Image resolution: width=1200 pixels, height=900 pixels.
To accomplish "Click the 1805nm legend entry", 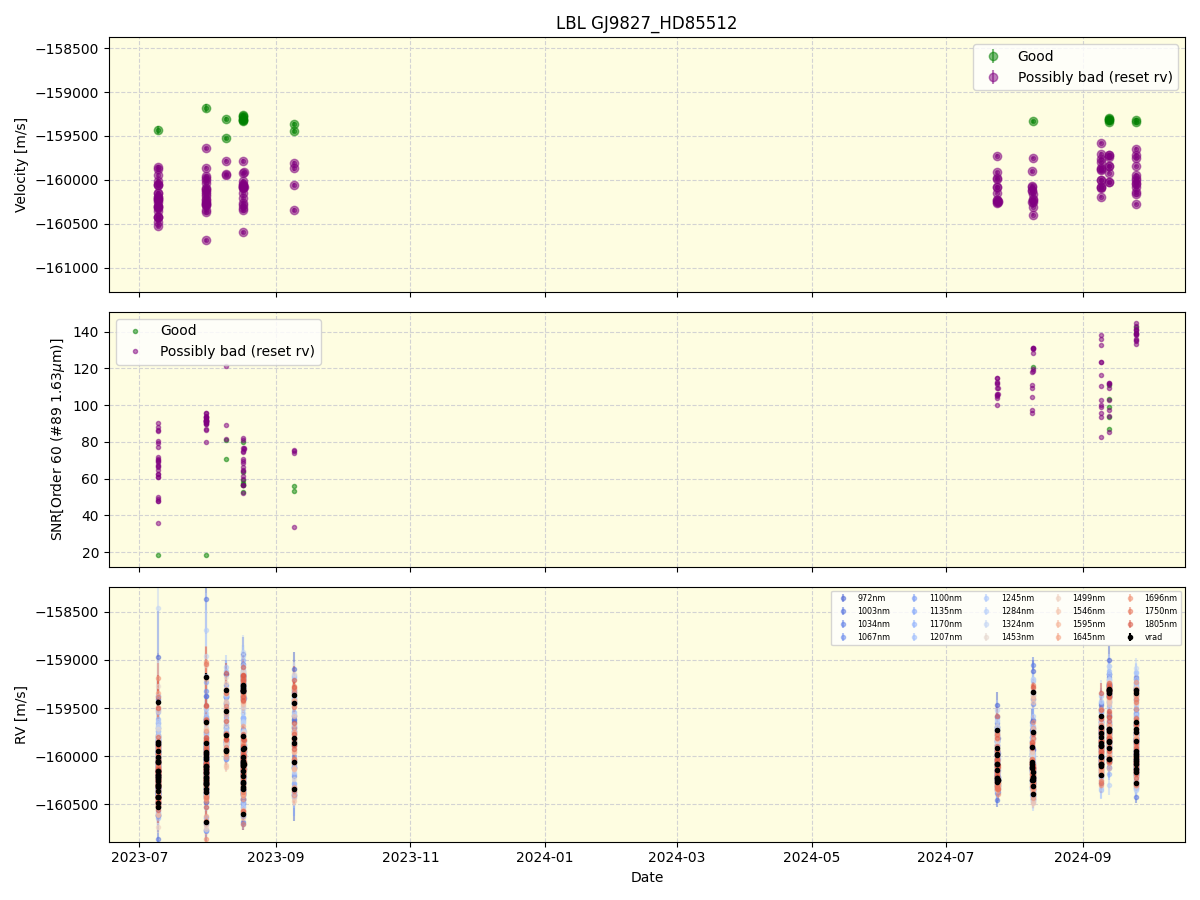I will point(1152,624).
